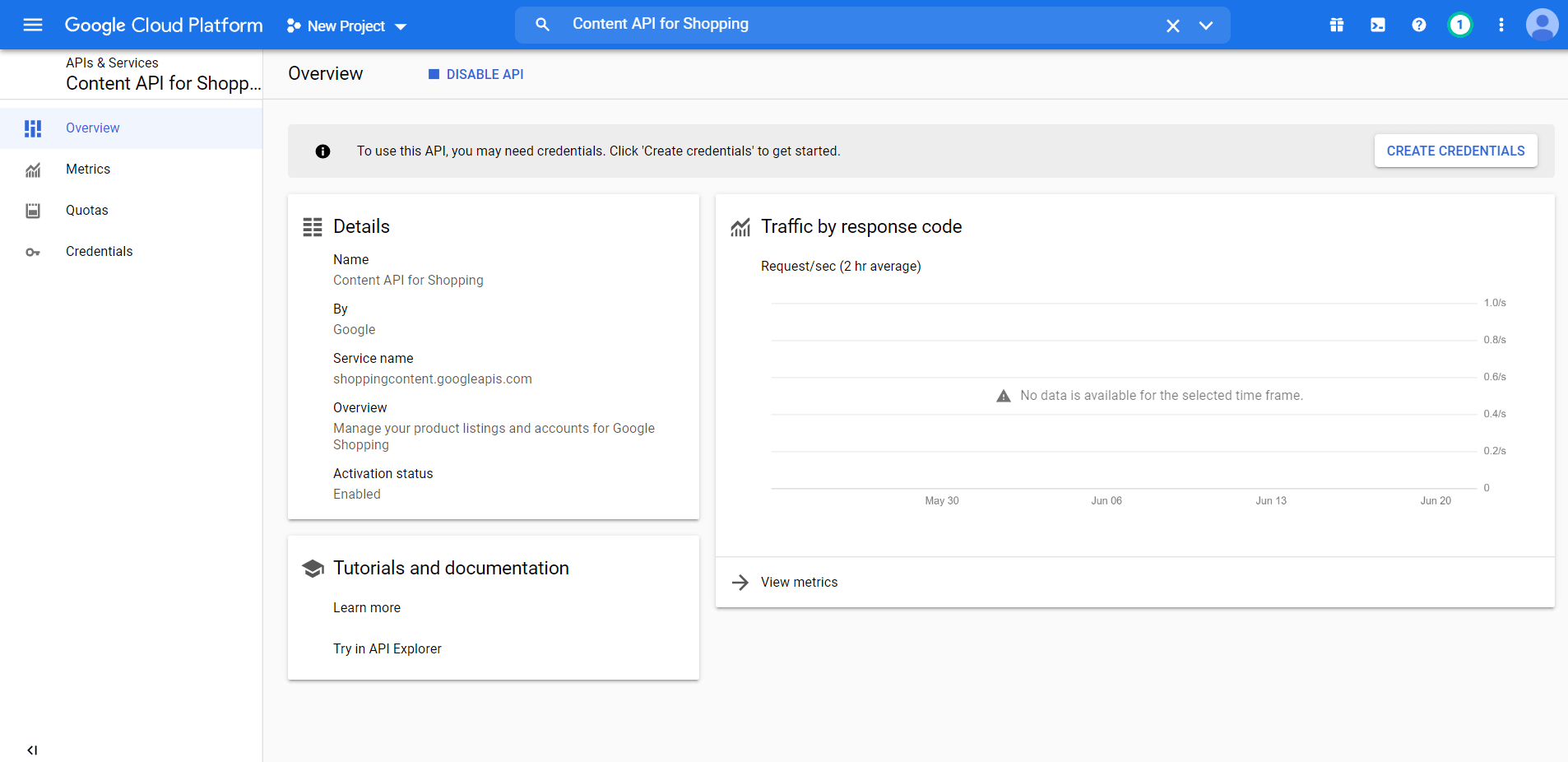Click the May 30 axis label on chart
This screenshot has height=762, width=1568.
[942, 500]
